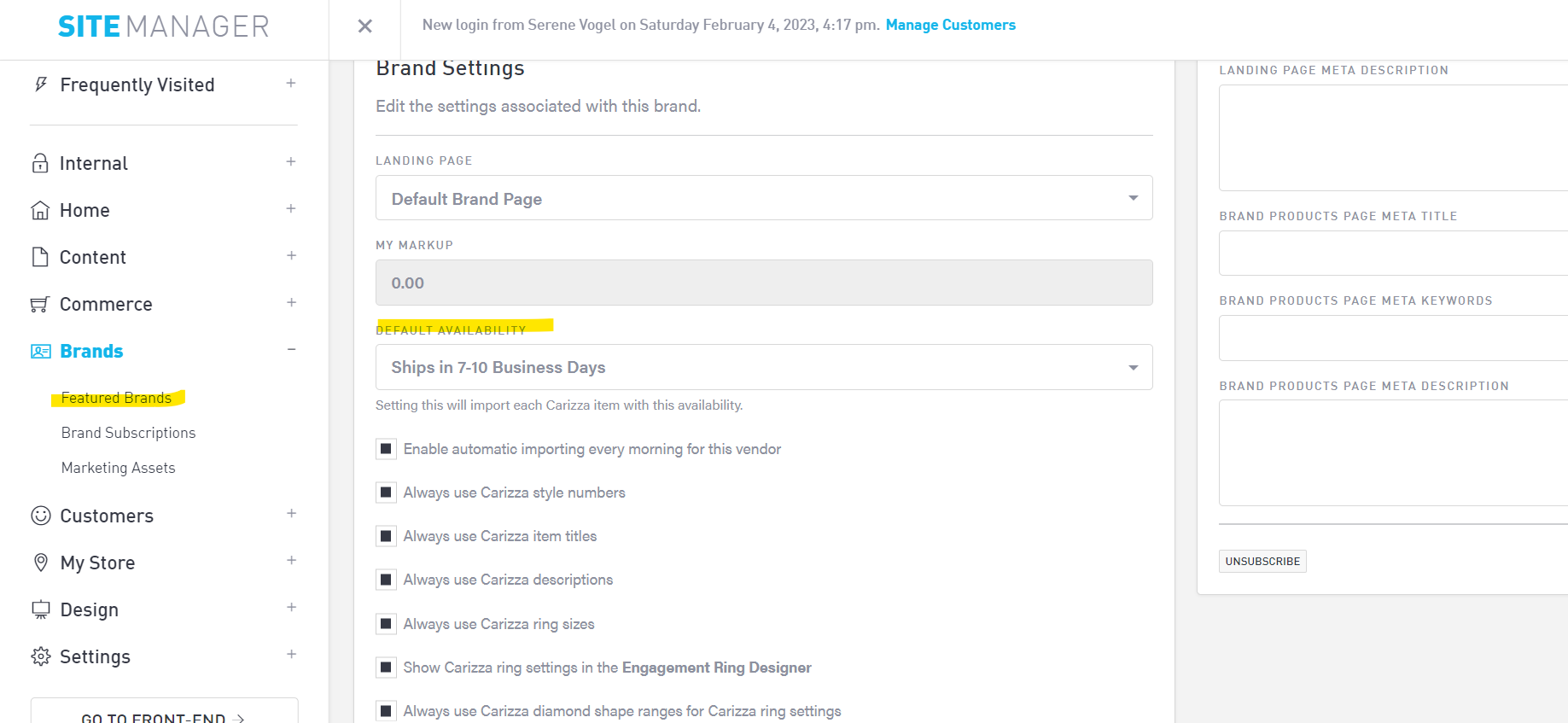Click the map pin My Store icon

coord(40,563)
